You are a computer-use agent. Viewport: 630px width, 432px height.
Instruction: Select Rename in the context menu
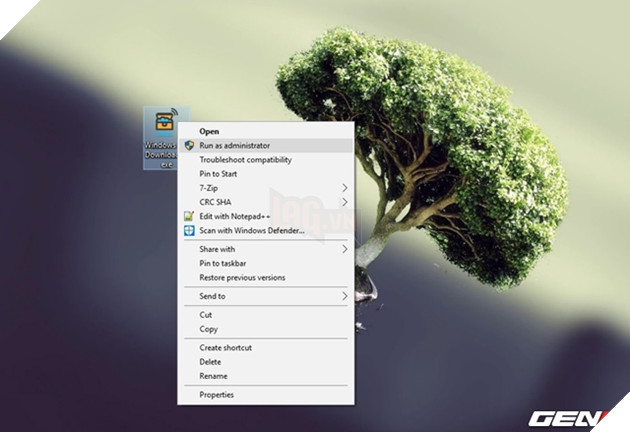coord(266,376)
